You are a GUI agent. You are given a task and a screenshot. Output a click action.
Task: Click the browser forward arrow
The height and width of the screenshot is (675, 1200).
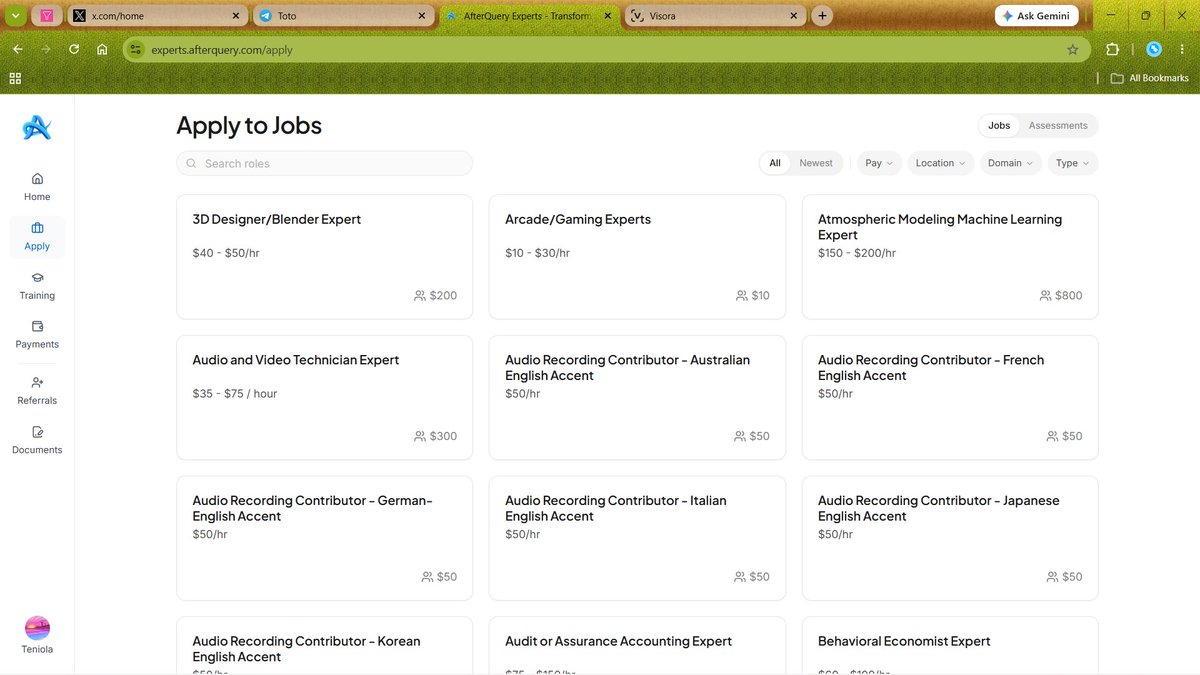coord(46,49)
